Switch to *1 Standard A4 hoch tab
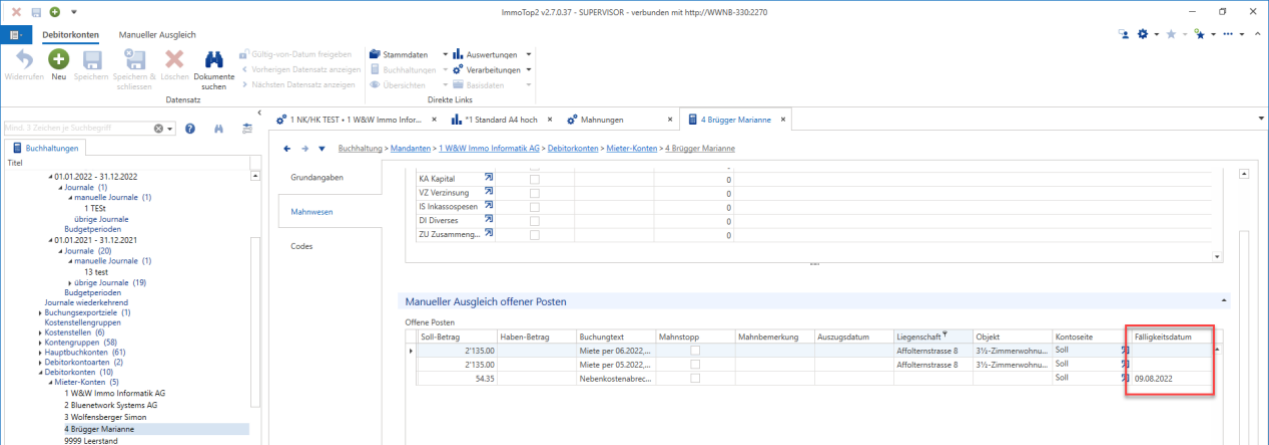1269x445 pixels. click(x=494, y=119)
